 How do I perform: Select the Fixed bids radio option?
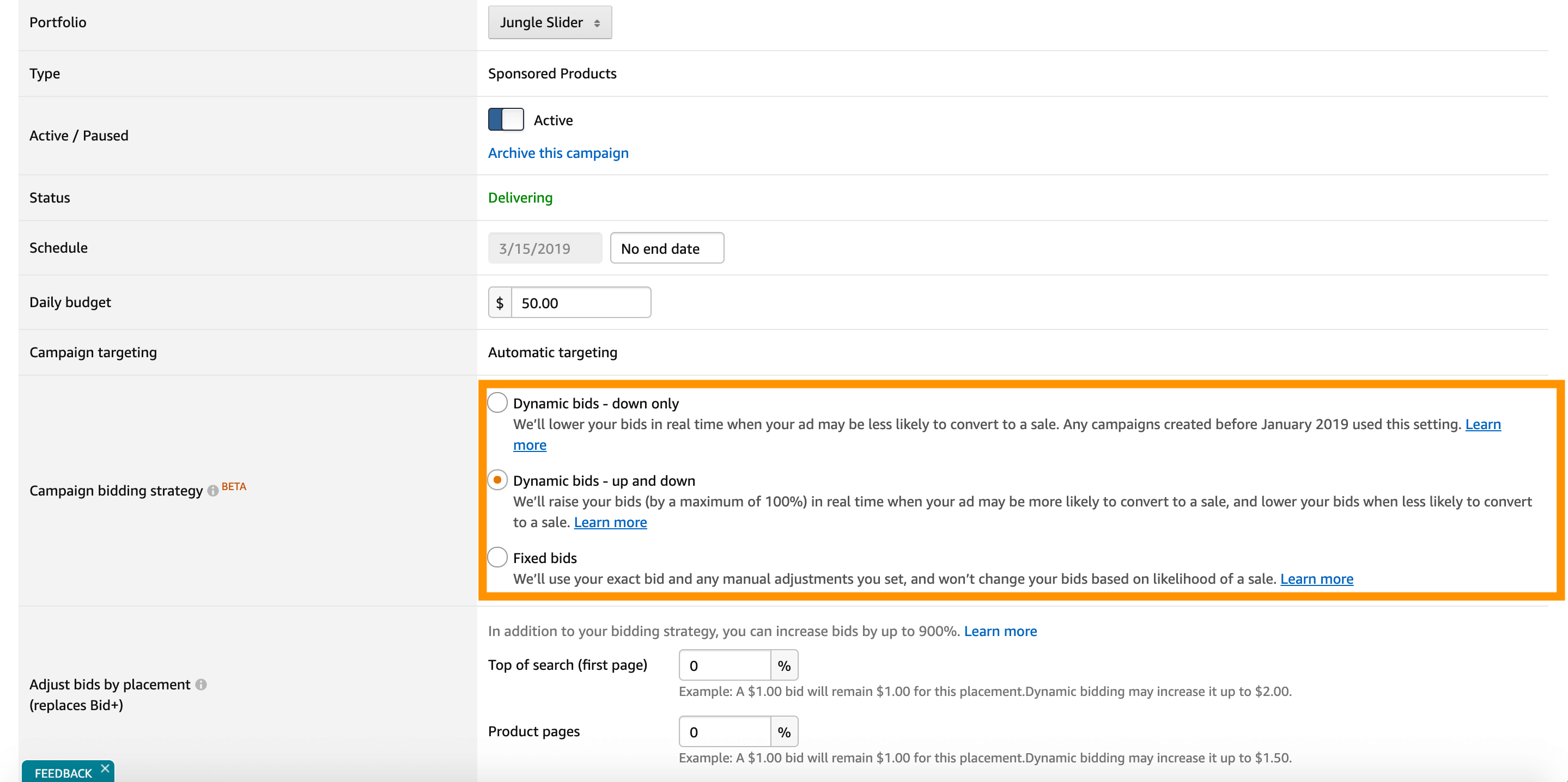(497, 557)
